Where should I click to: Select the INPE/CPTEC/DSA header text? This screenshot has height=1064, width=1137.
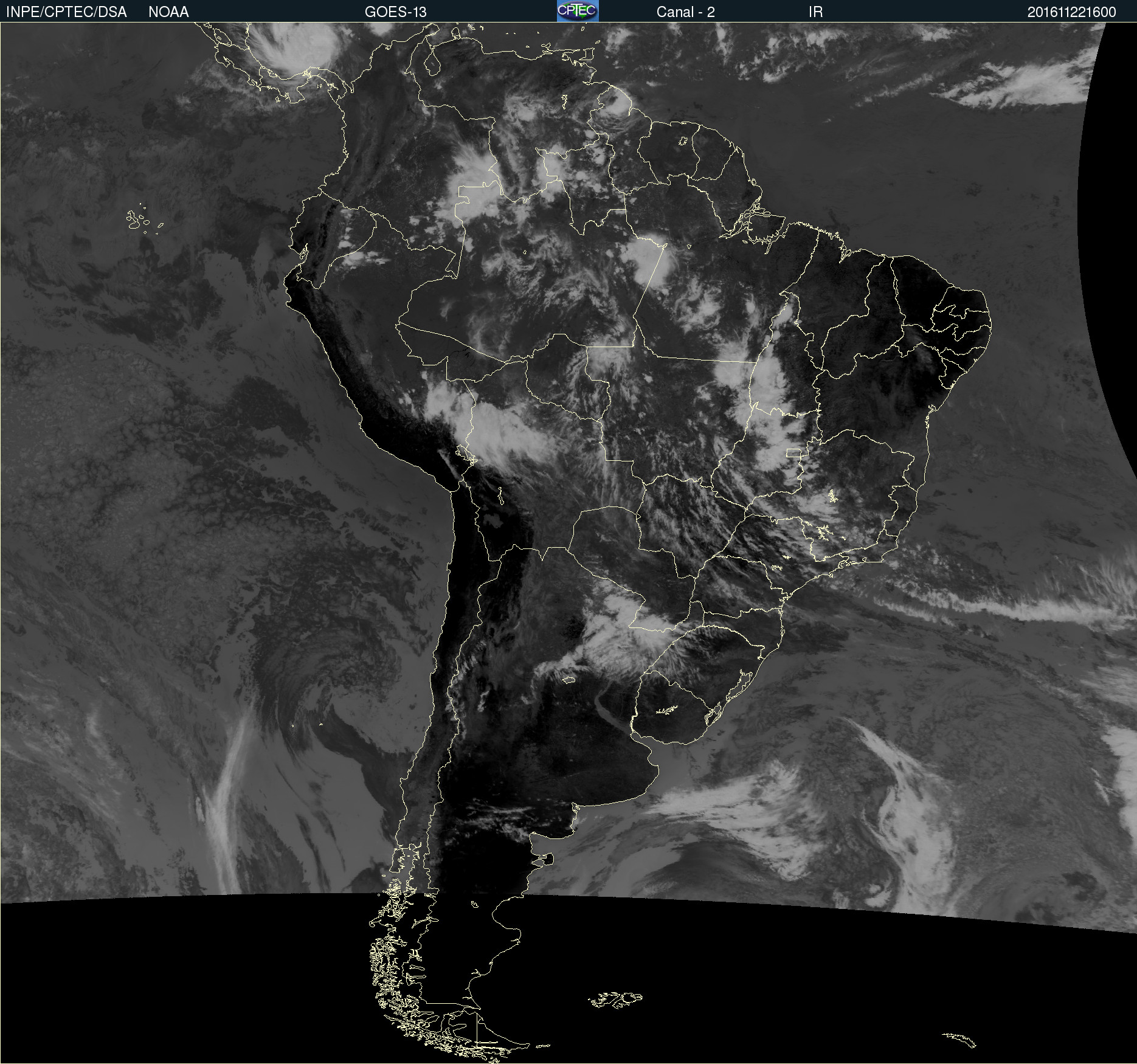(x=66, y=12)
